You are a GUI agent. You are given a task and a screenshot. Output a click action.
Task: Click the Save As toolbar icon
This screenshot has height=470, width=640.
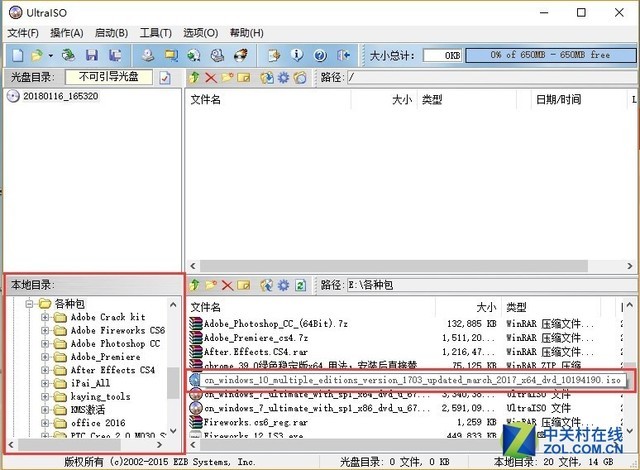coord(115,55)
